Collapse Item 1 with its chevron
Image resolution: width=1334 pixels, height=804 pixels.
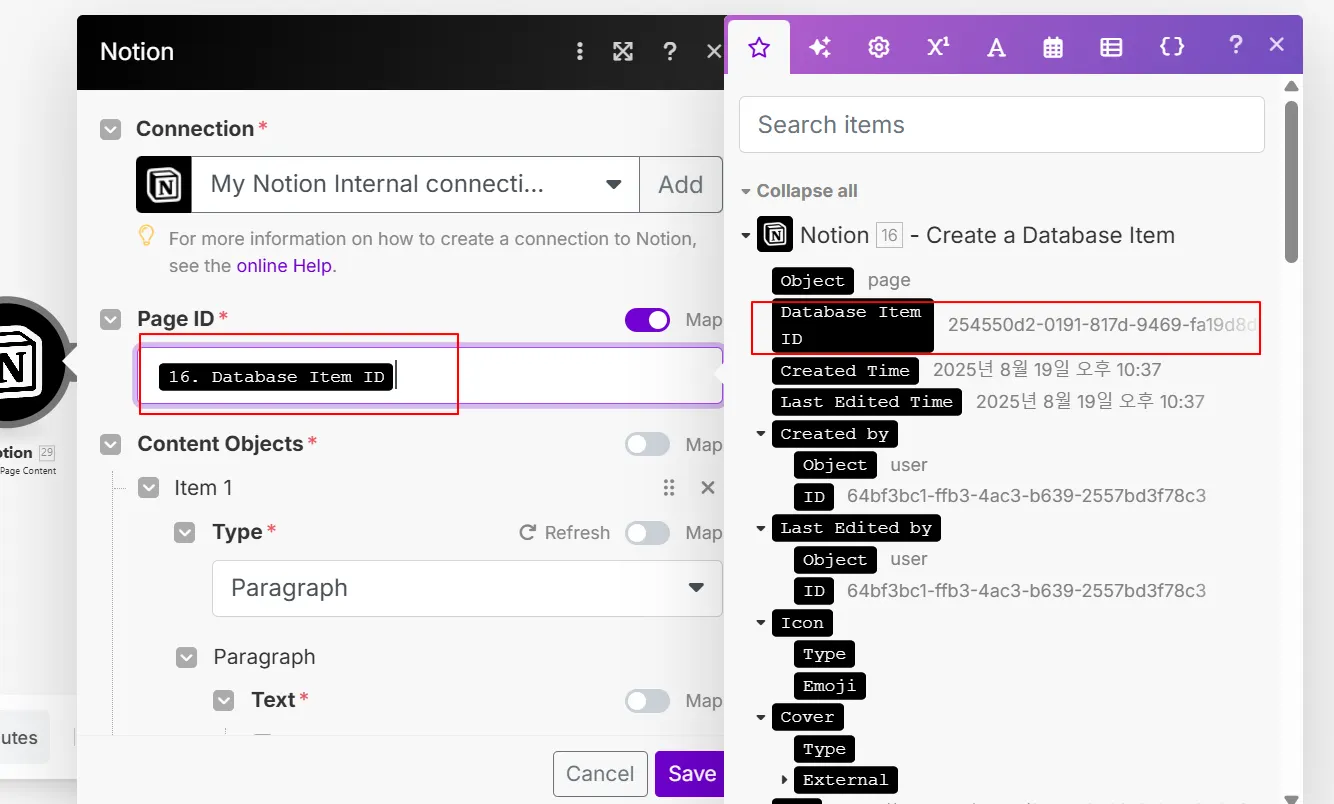[x=148, y=488]
